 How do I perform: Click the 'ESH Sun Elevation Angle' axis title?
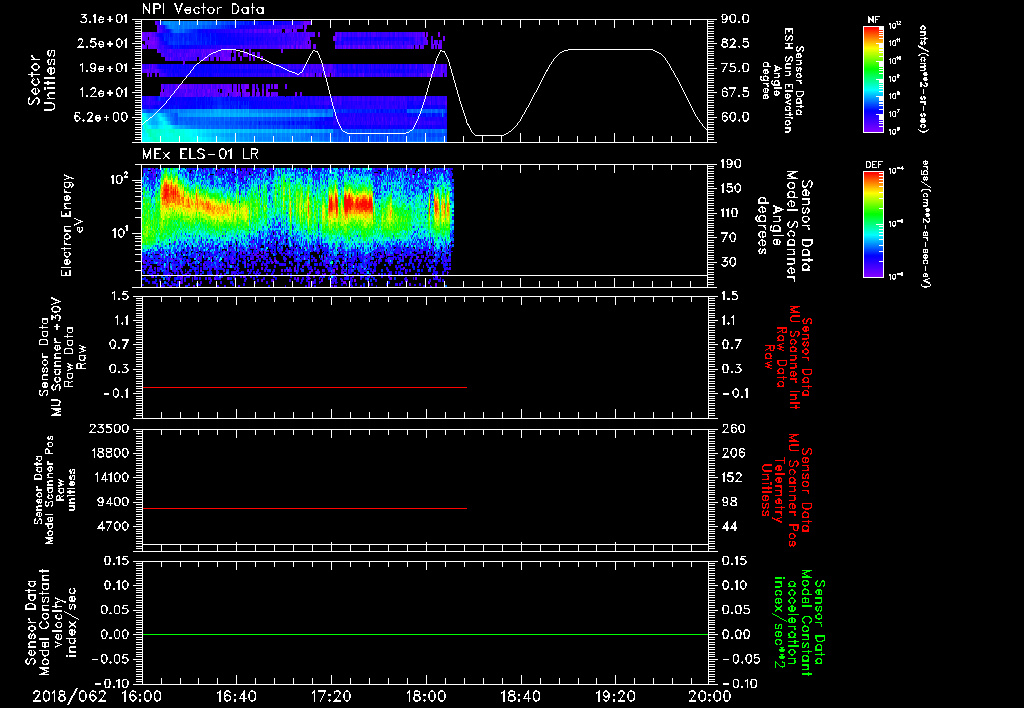point(782,80)
